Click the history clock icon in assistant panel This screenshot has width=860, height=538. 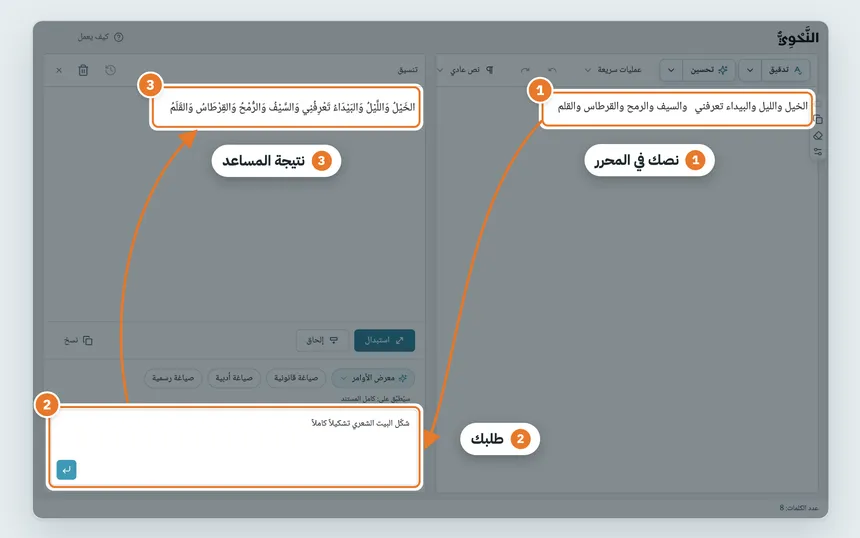110,70
